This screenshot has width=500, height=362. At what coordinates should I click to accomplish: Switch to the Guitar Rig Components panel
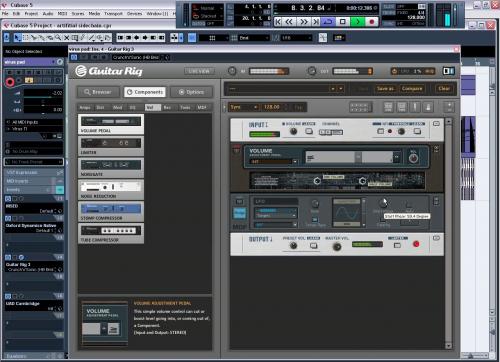(145, 92)
